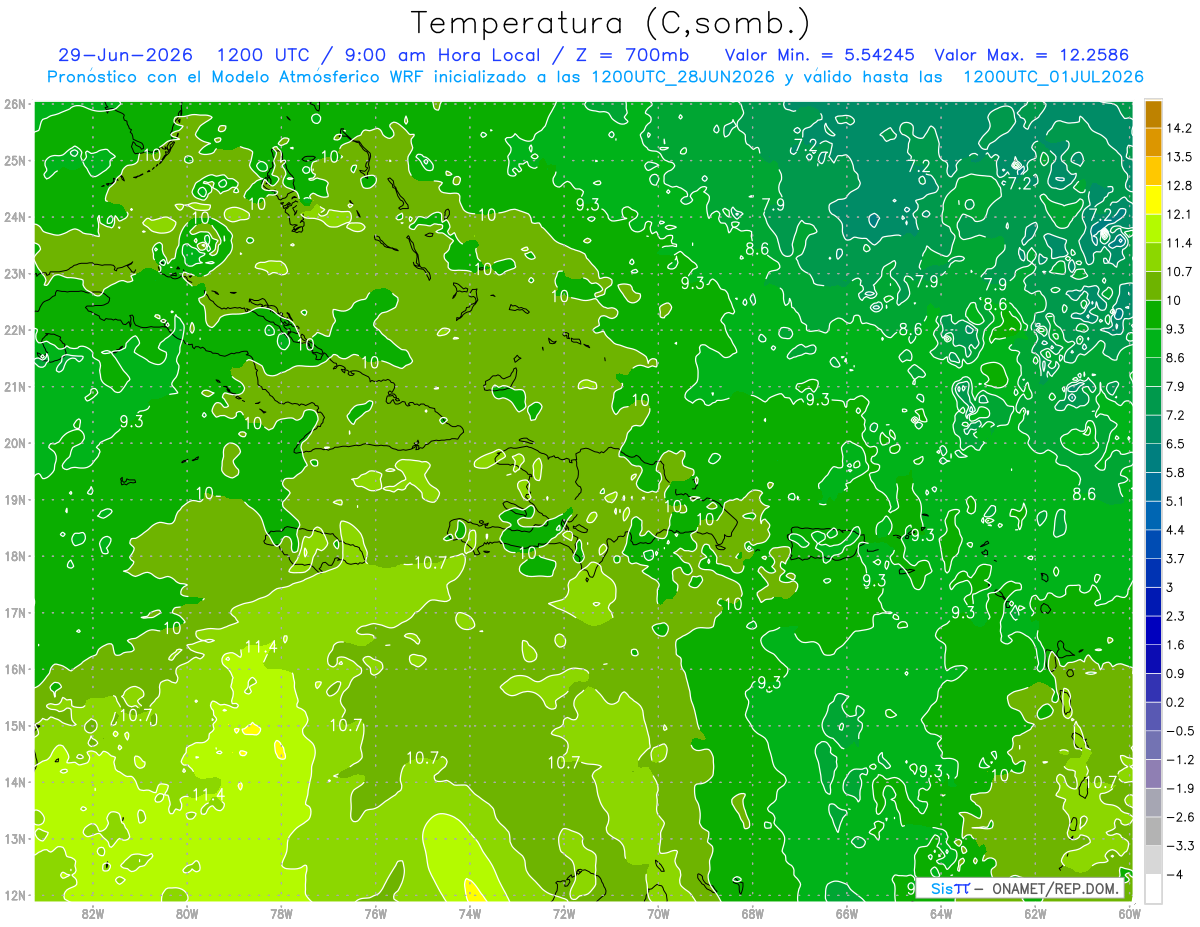Click the 23N latitude axis label
This screenshot has width=1200, height=927.
(x=16, y=273)
